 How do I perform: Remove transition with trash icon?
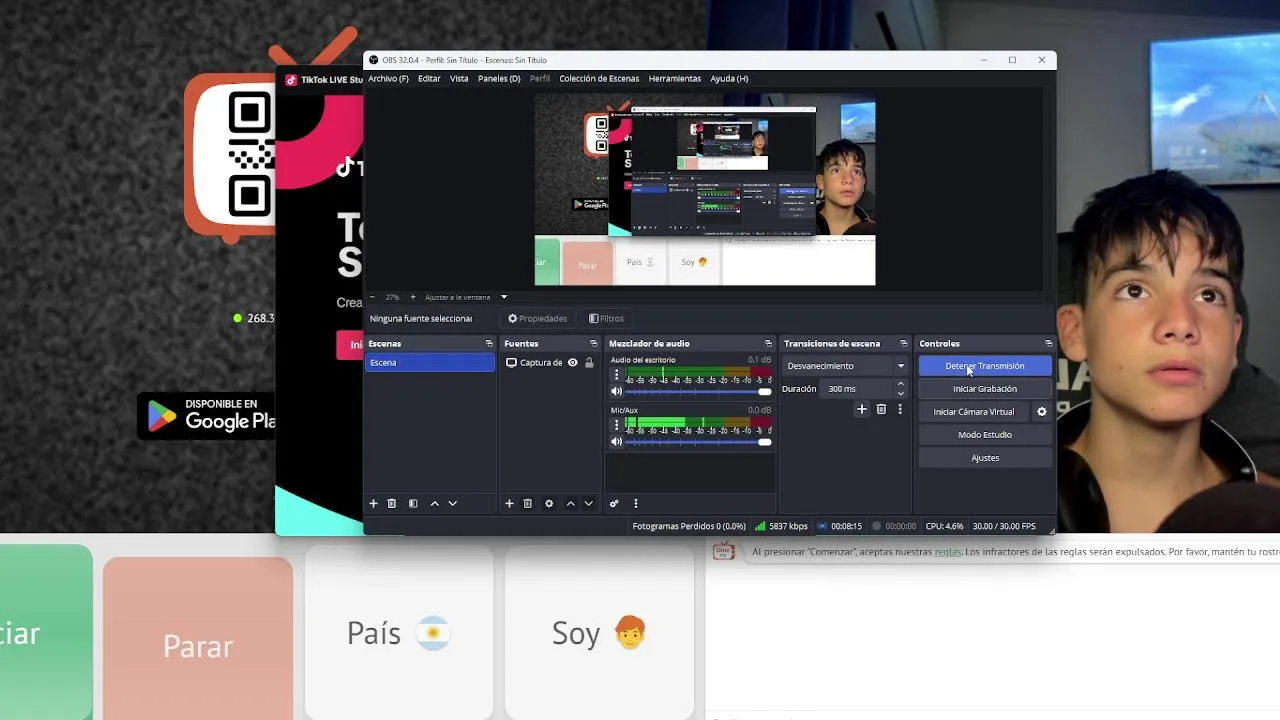[881, 409]
